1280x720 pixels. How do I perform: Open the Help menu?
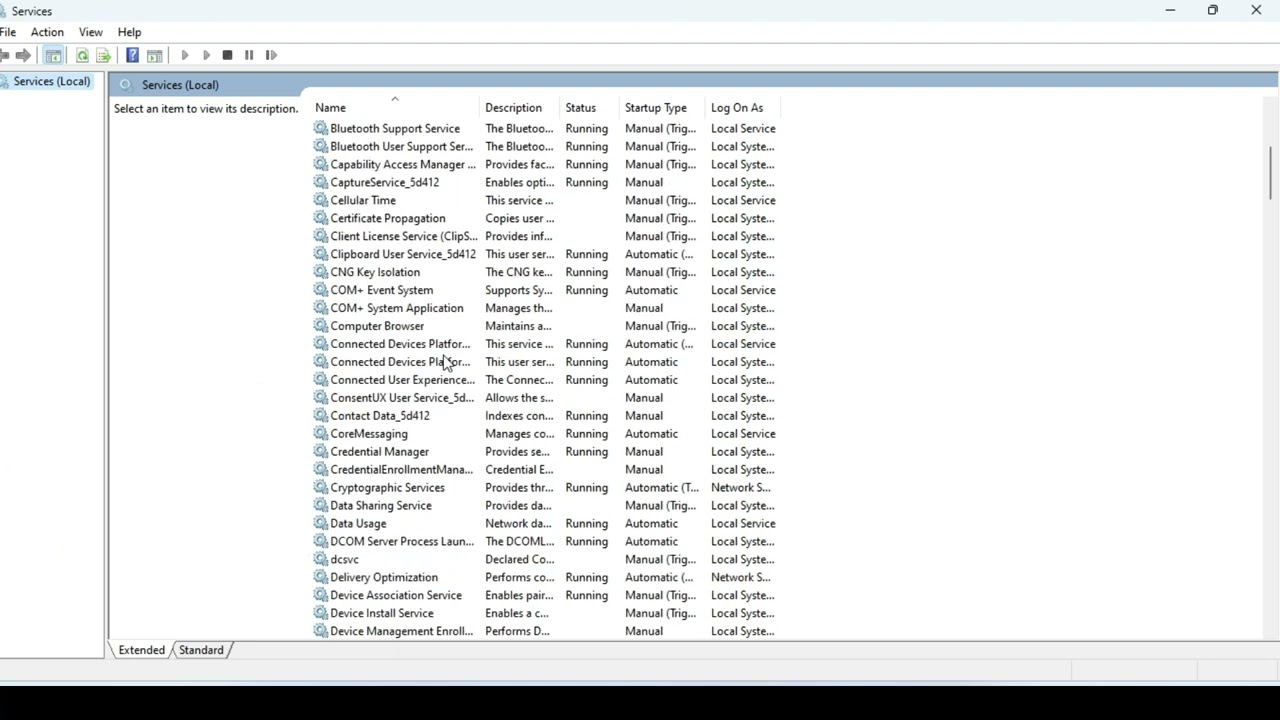[129, 32]
